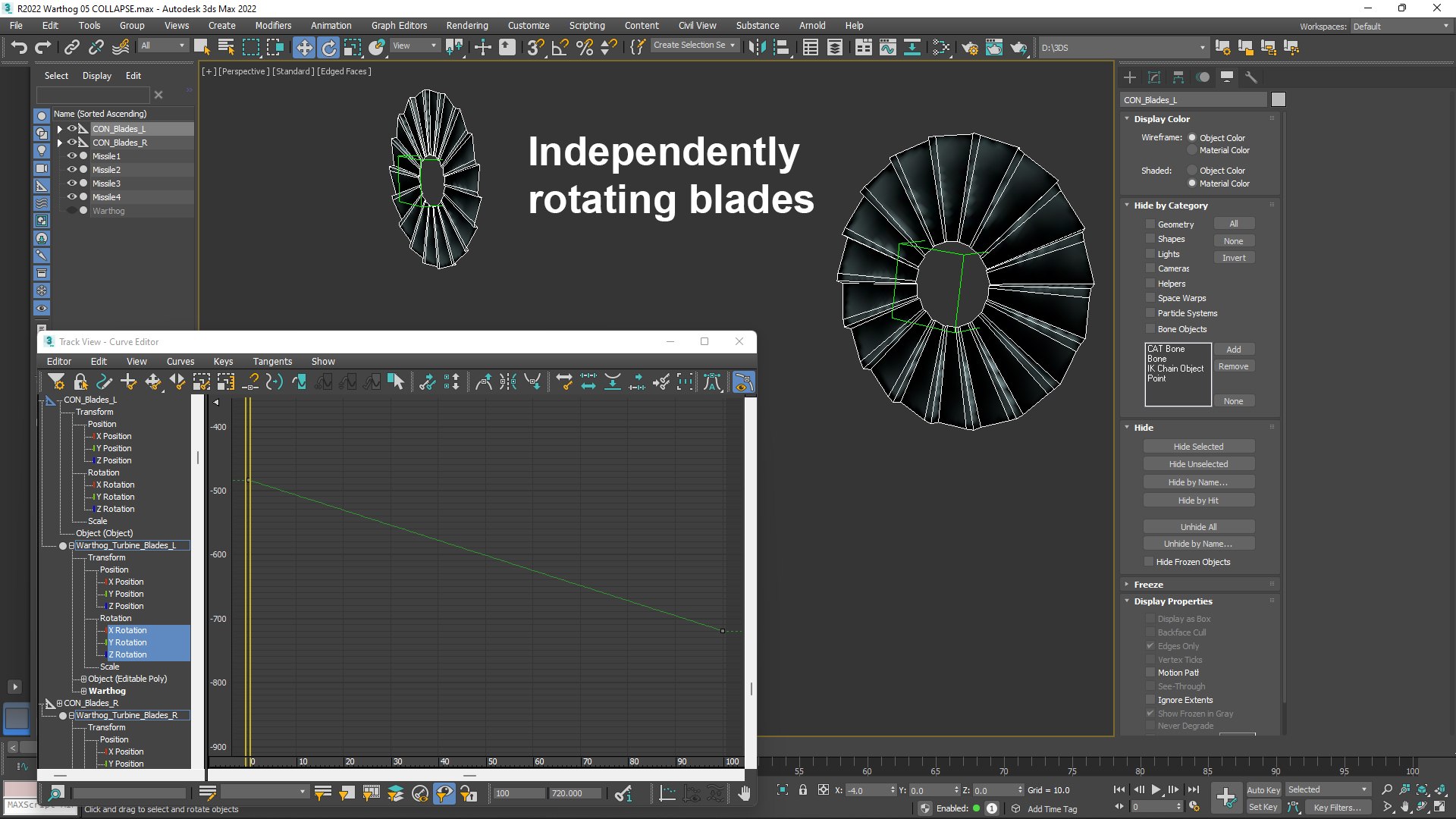Check the Motion Path display property
Screen dimensions: 1456x819
(1150, 673)
